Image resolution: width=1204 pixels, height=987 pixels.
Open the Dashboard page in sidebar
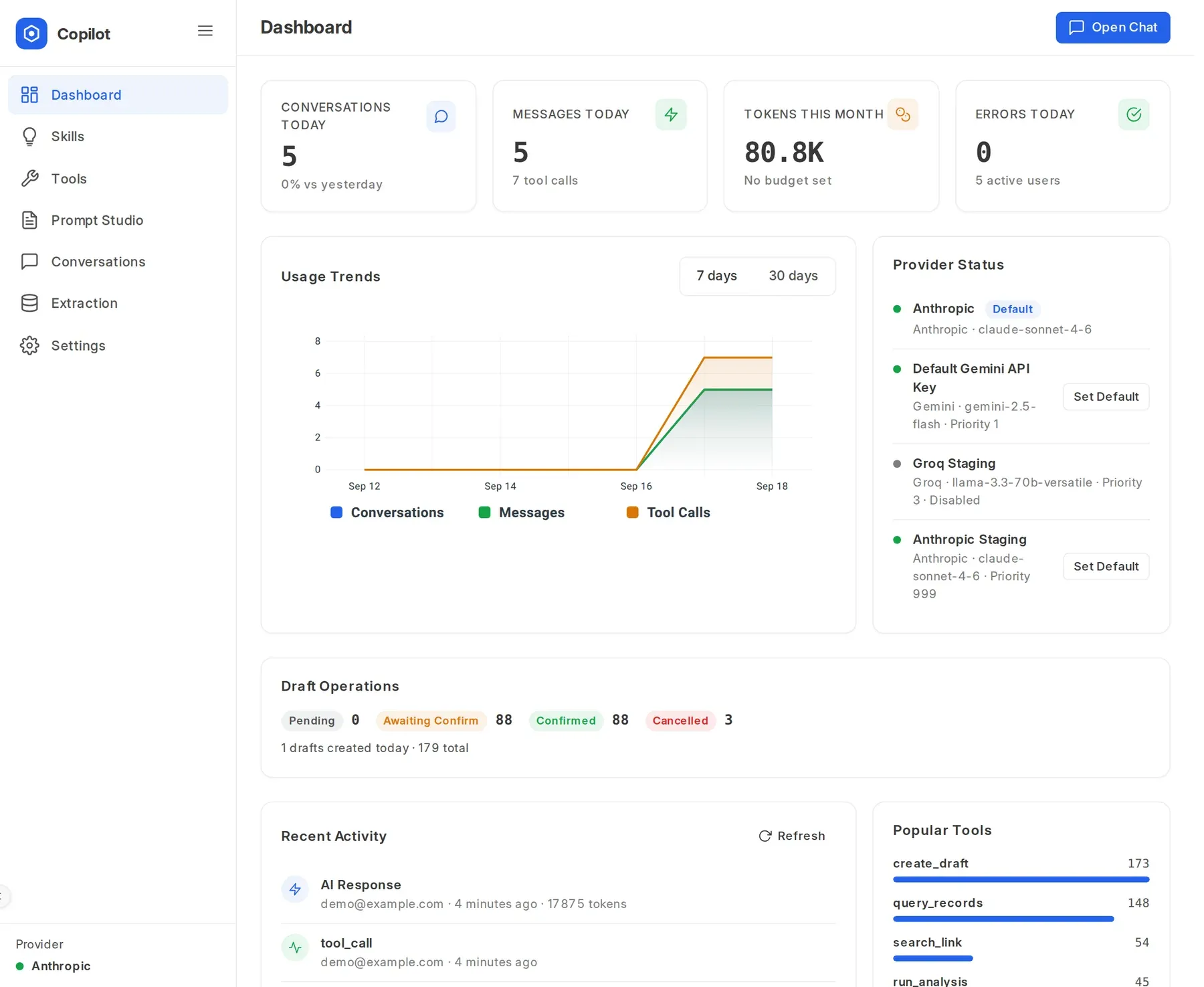118,95
